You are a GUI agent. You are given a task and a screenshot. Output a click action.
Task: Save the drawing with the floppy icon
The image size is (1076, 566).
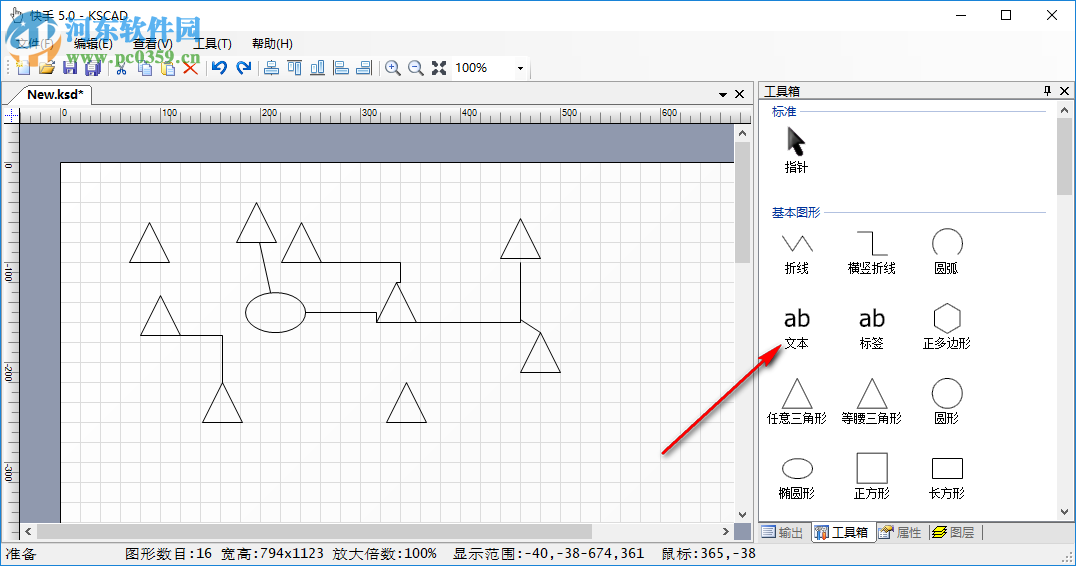[x=70, y=67]
